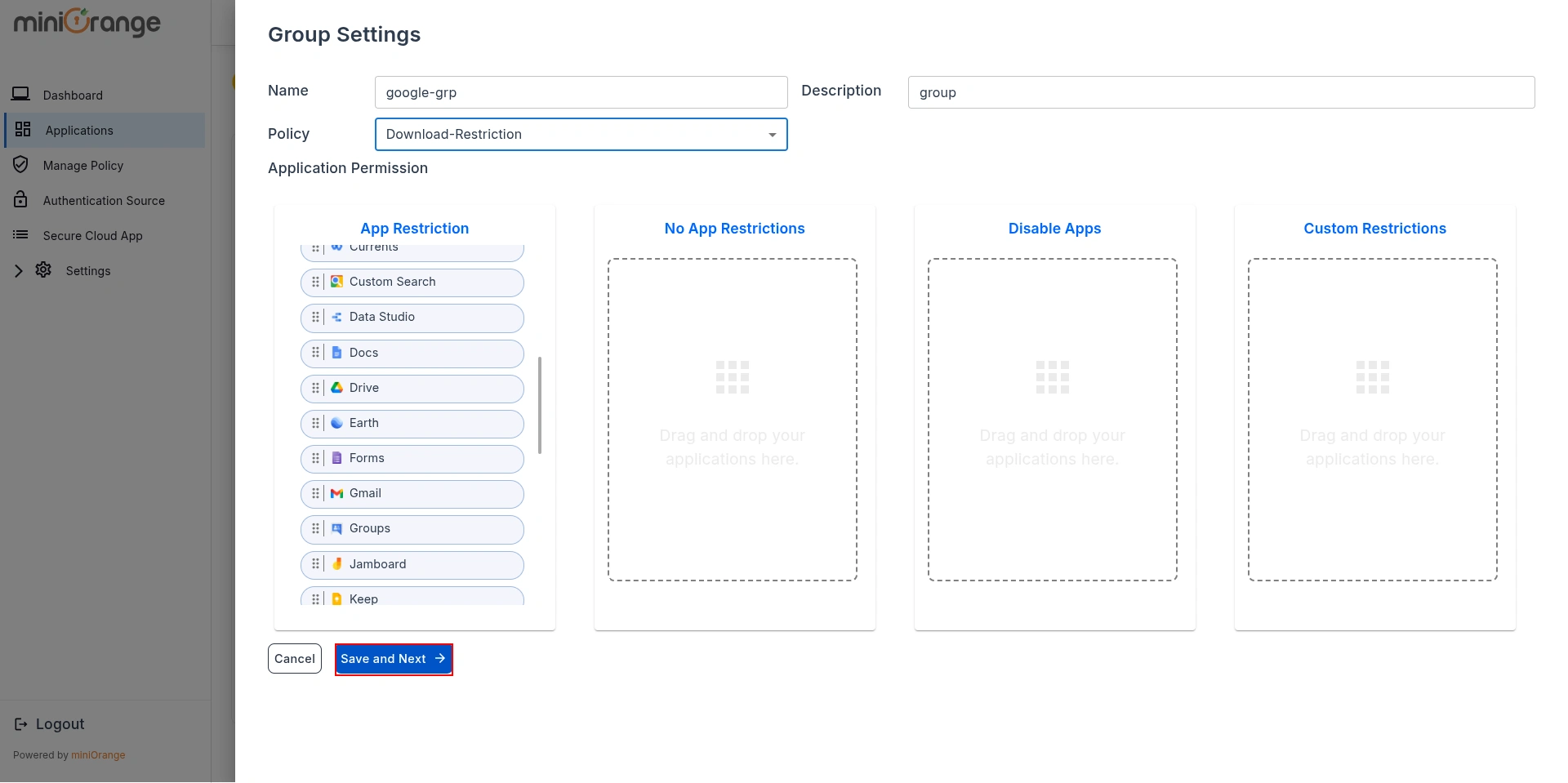Select the Forms app name
Image resolution: width=1568 pixels, height=783 pixels.
[x=367, y=458]
